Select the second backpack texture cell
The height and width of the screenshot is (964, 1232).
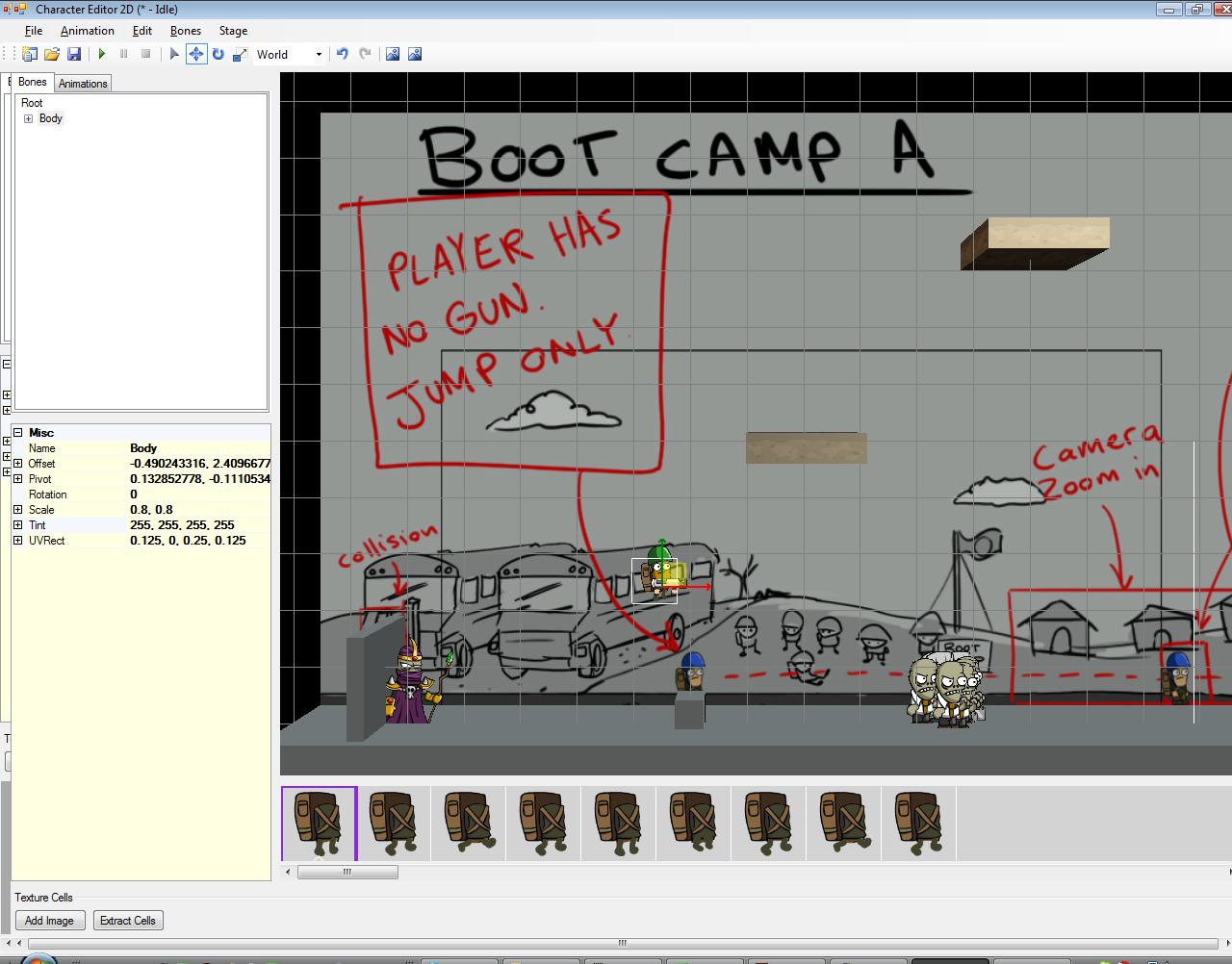tap(394, 824)
